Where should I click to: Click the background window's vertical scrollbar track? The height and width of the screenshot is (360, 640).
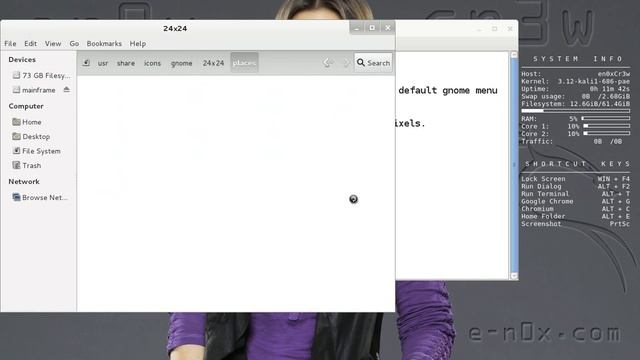(x=514, y=165)
